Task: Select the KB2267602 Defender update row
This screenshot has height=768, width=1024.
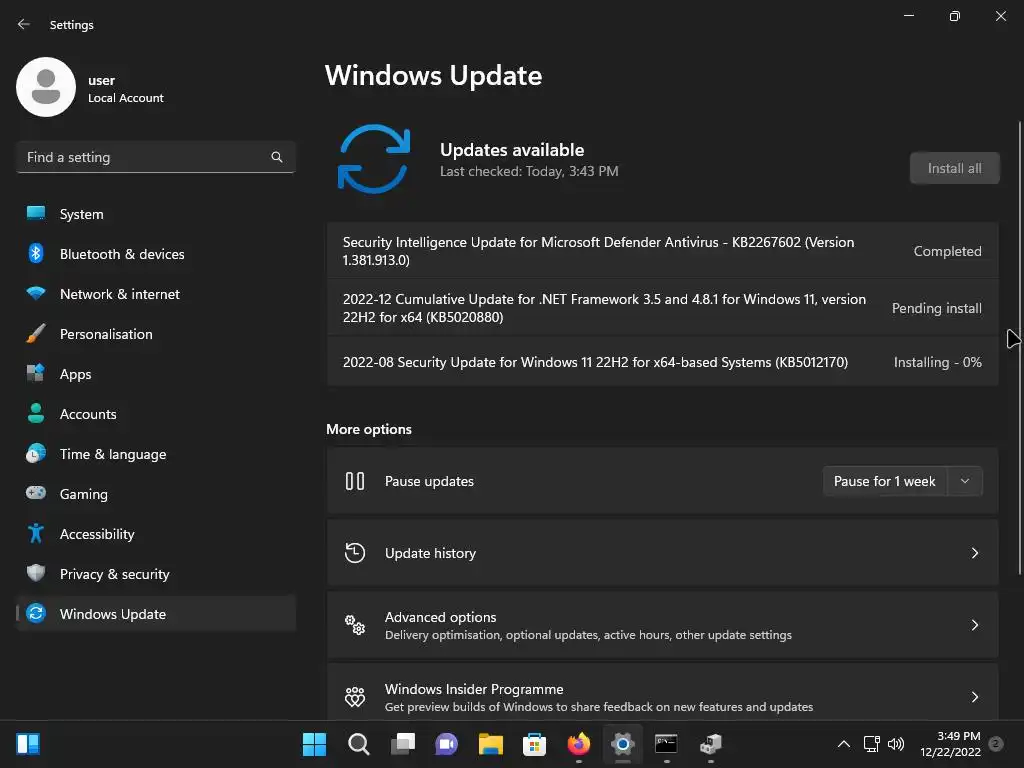Action: [662, 251]
